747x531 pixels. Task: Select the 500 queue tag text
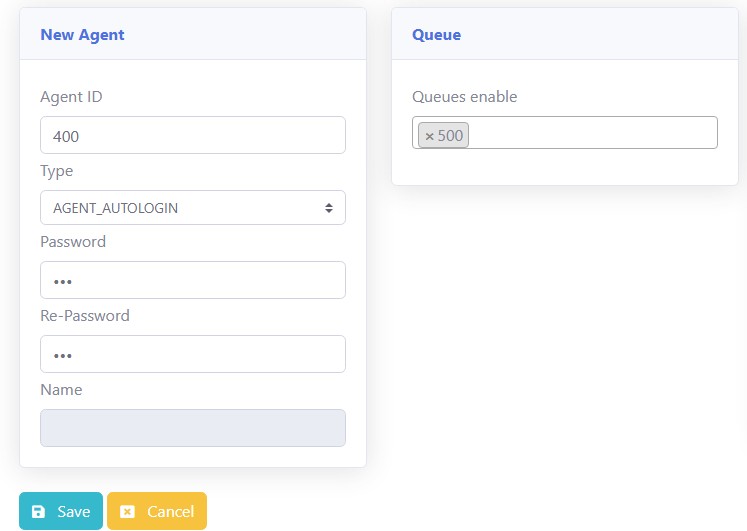(451, 135)
